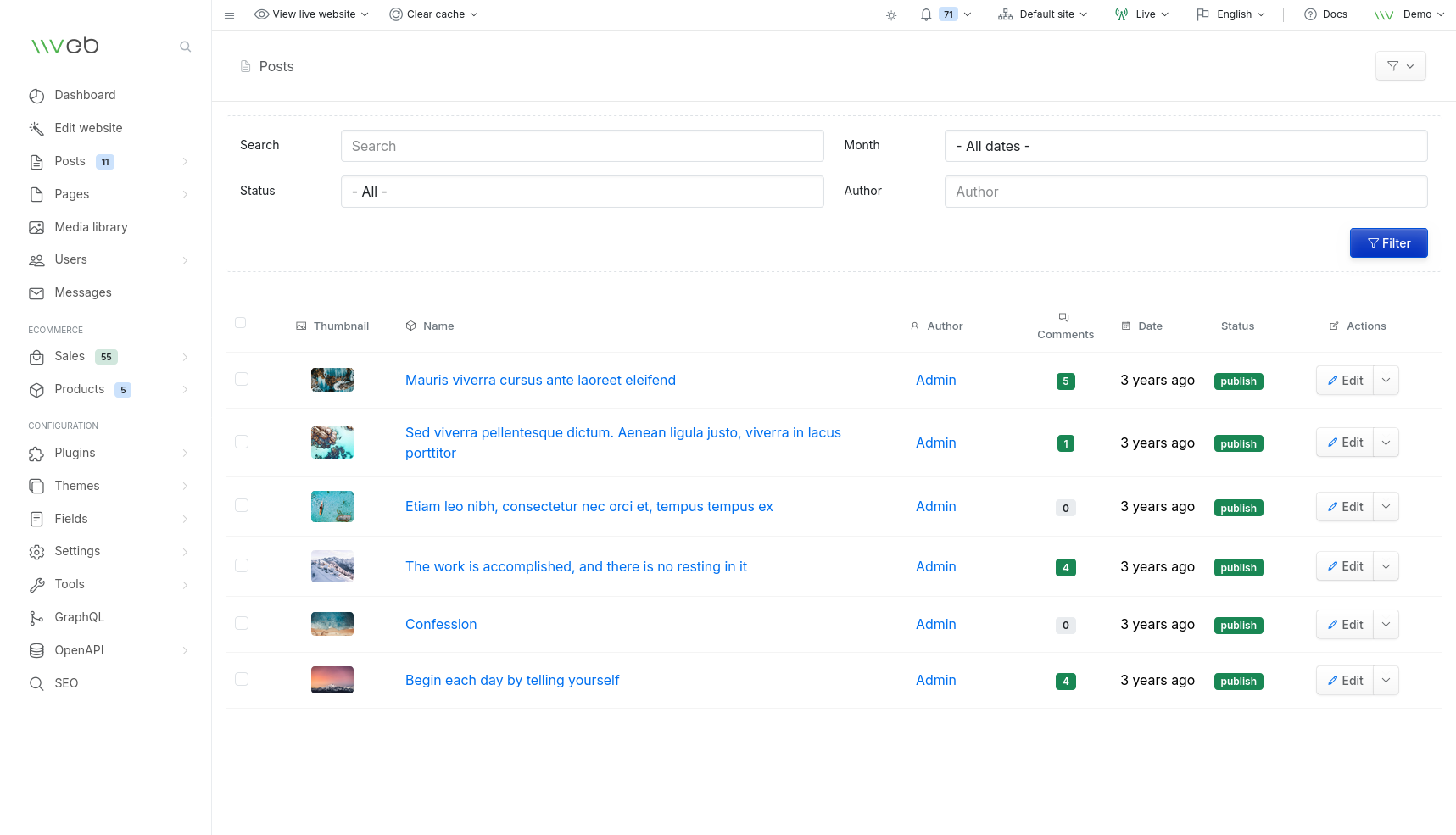This screenshot has height=835, width=1456.
Task: Open Media library in sidebar
Action: [91, 227]
